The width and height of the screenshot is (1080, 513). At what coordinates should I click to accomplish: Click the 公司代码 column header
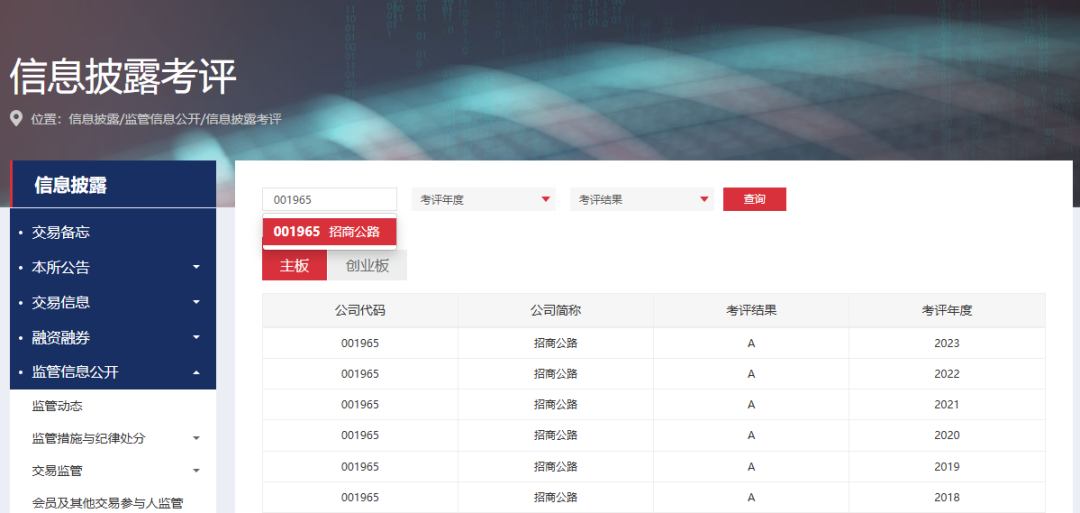(x=360, y=310)
